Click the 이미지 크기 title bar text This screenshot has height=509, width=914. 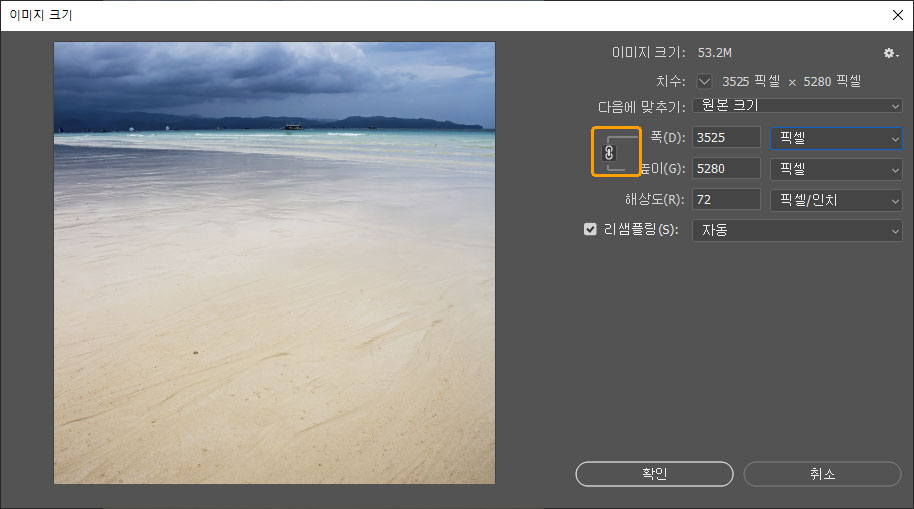41,15
